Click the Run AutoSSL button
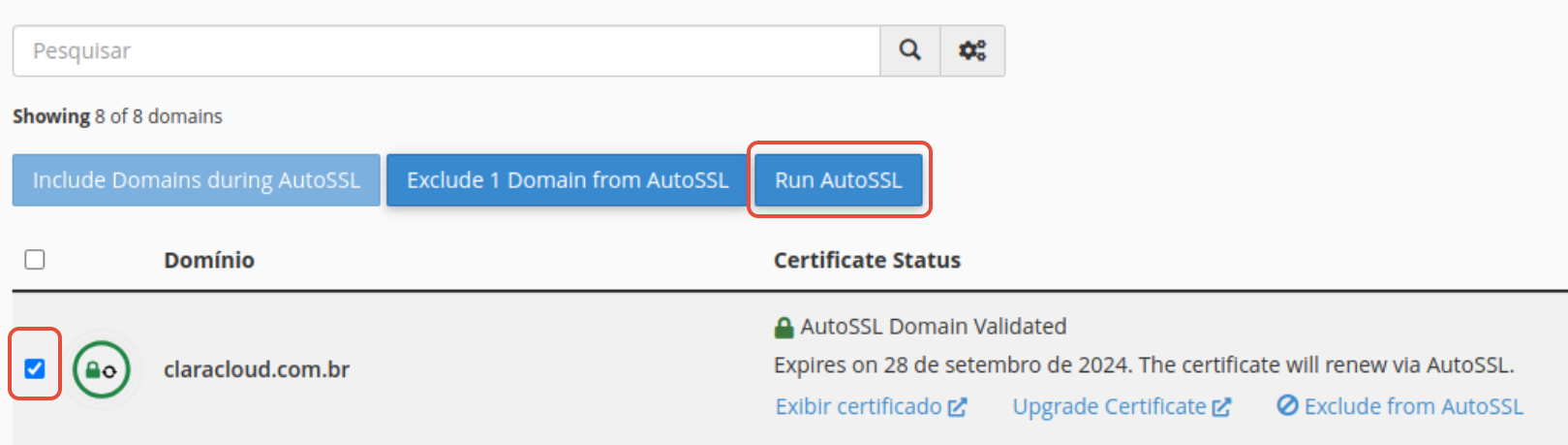The image size is (1568, 445). click(839, 180)
